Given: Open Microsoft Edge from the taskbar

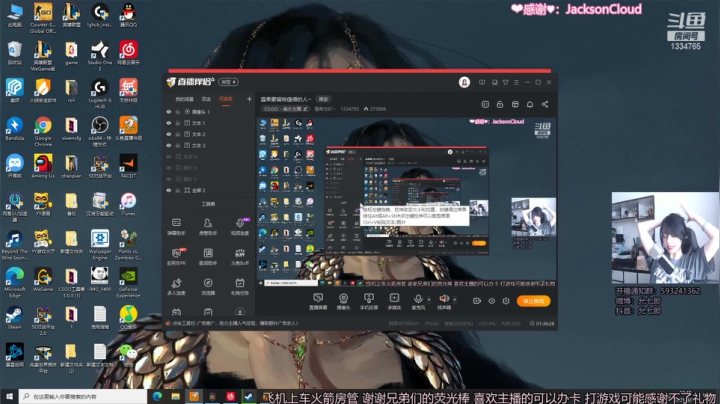Looking at the screenshot, I should click(157, 396).
